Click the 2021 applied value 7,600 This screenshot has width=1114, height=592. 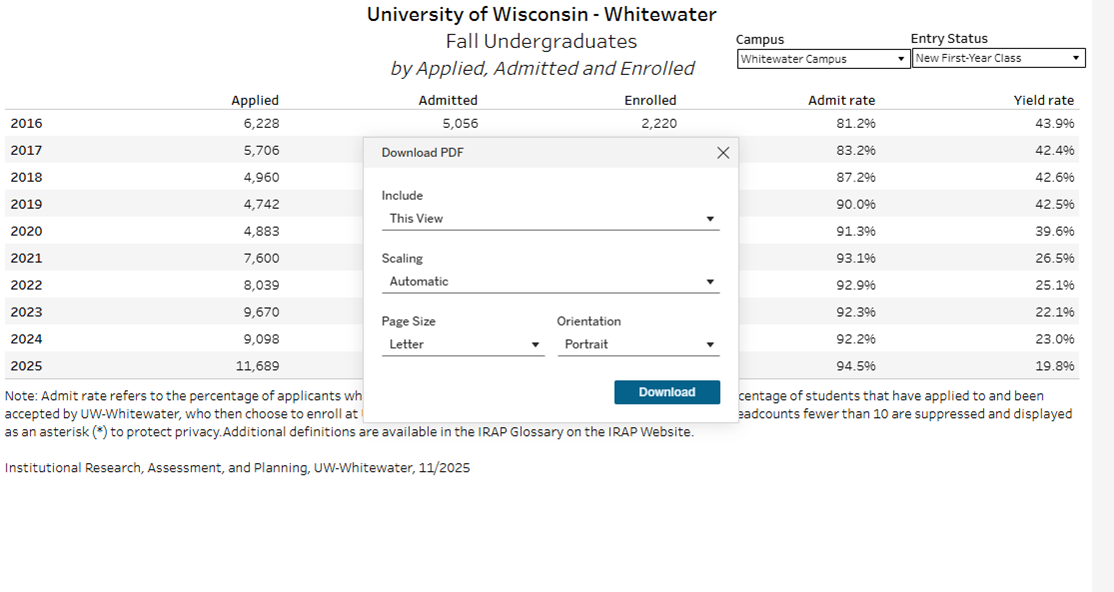[261, 258]
